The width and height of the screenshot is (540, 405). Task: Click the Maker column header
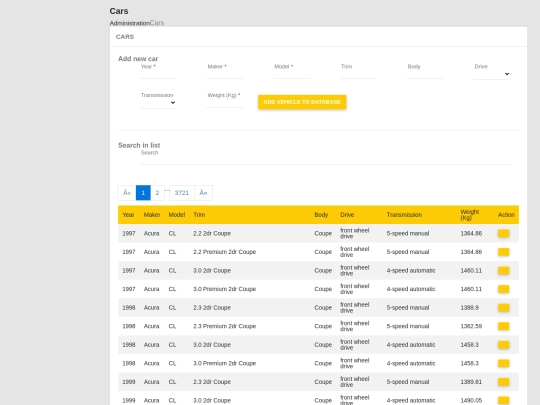pos(152,215)
